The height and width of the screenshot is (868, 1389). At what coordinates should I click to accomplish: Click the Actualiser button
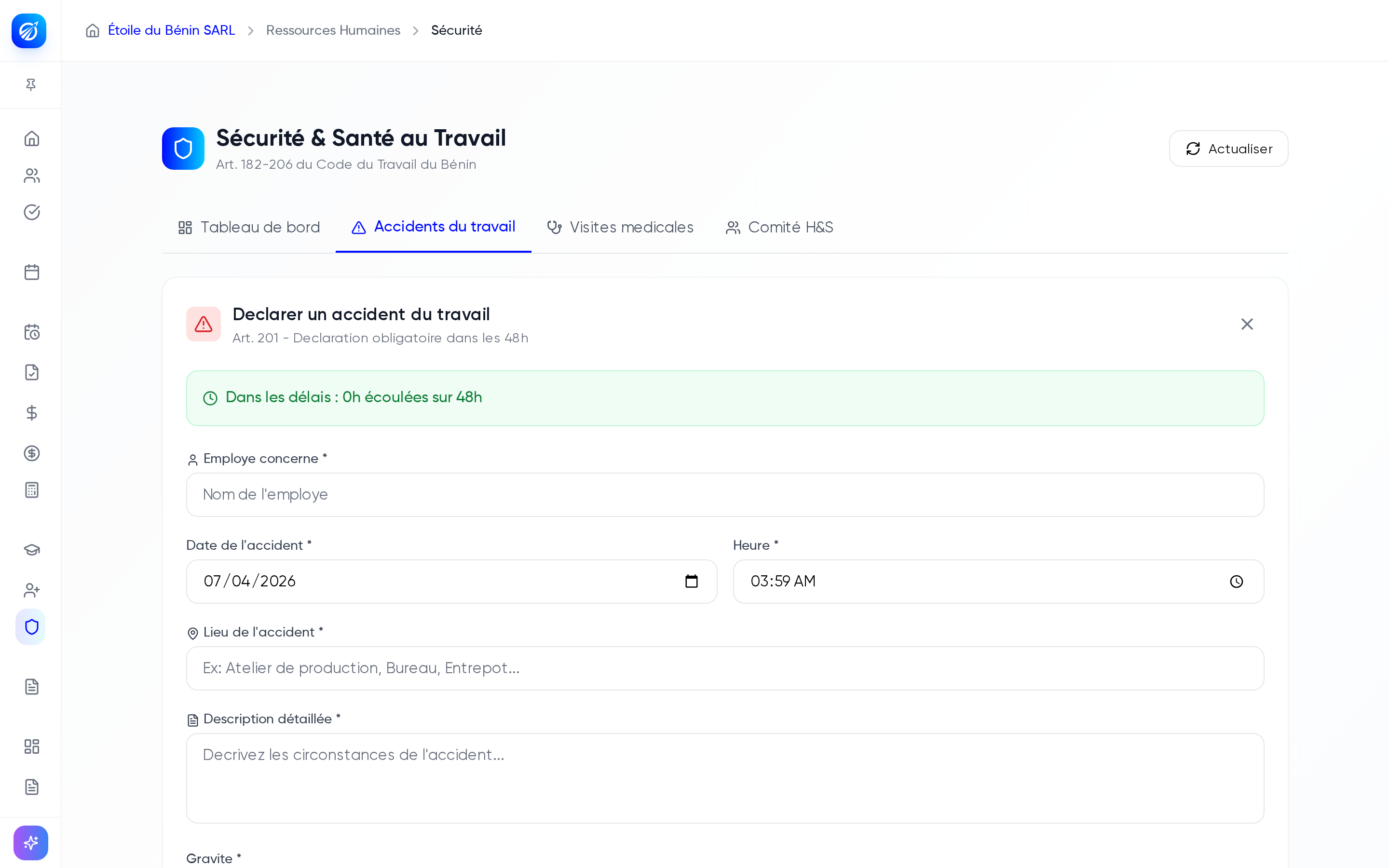(1228, 149)
